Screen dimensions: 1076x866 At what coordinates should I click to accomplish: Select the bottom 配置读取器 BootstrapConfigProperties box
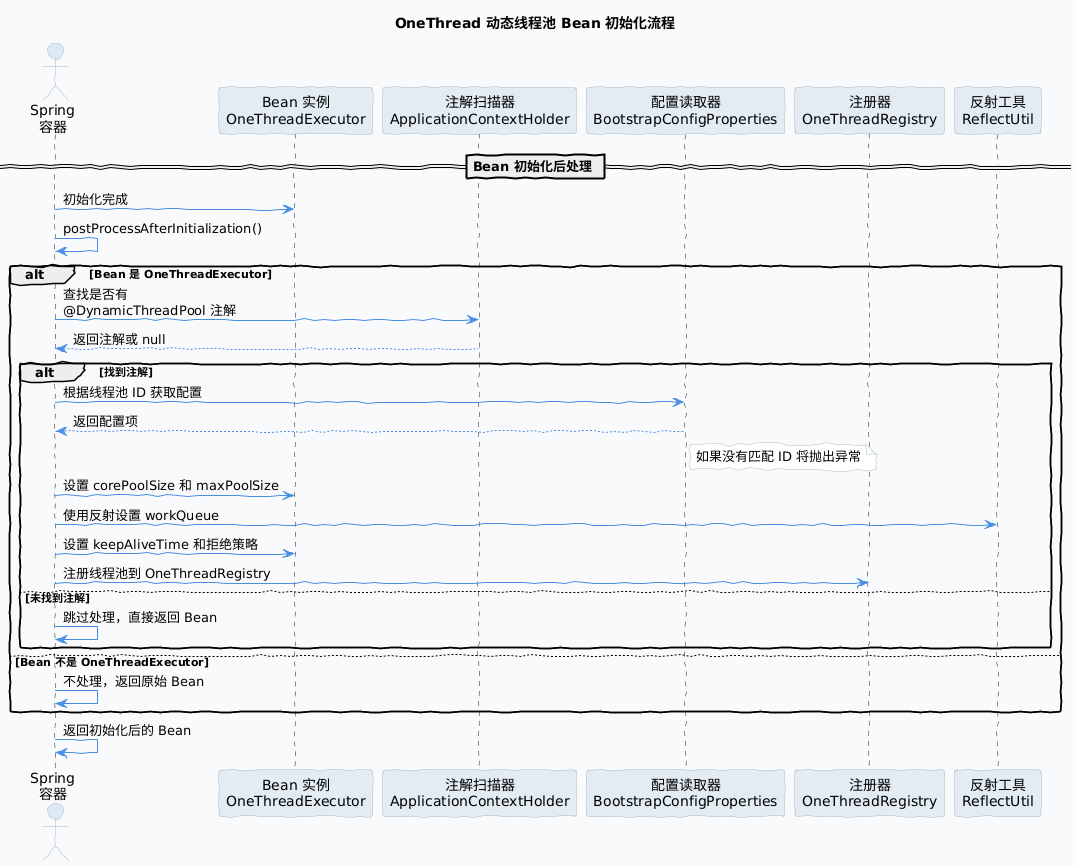click(x=685, y=793)
